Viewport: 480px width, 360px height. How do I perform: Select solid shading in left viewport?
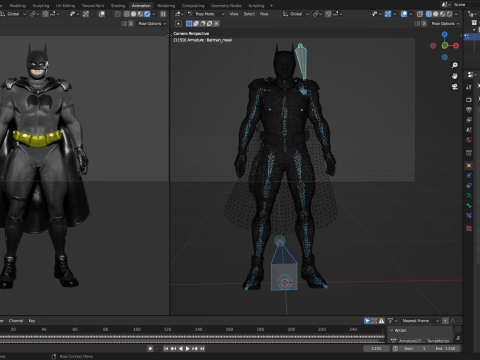[x=134, y=14]
